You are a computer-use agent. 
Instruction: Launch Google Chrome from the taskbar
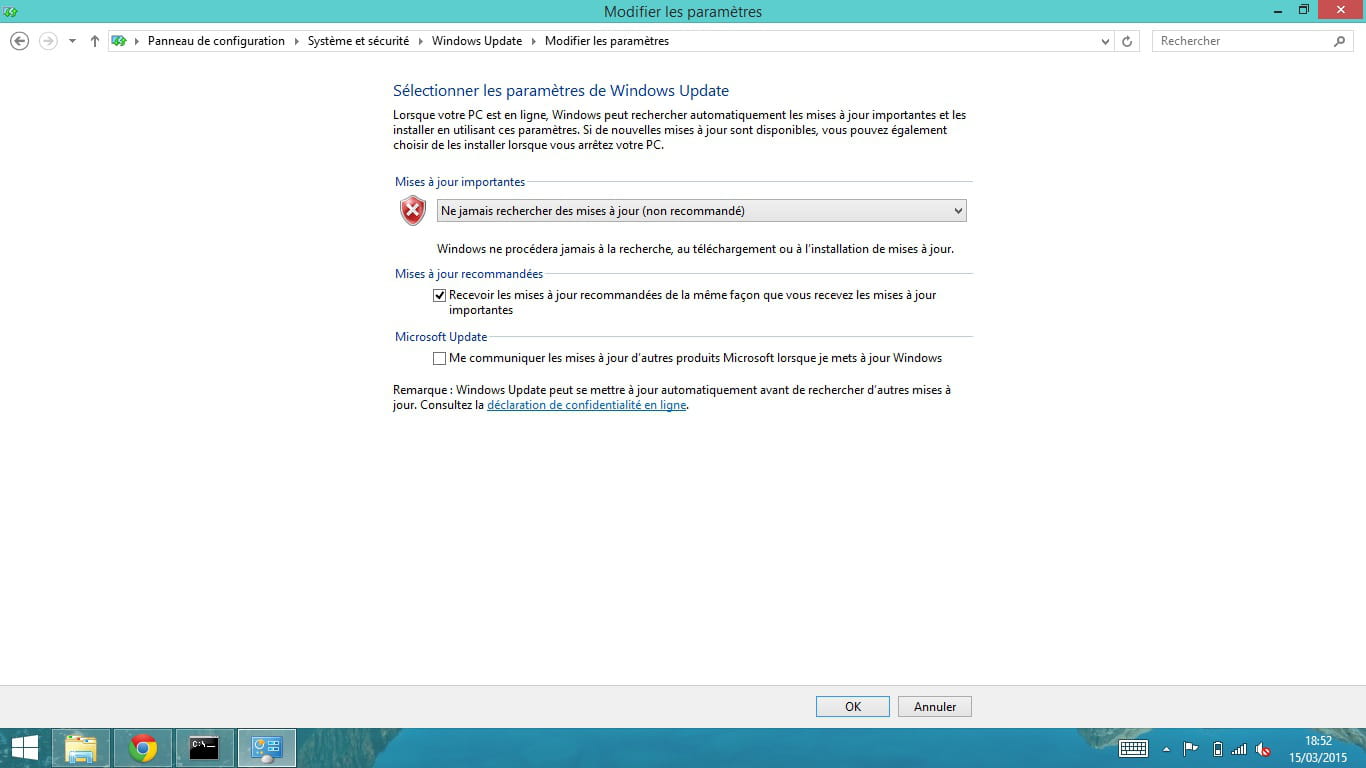143,748
